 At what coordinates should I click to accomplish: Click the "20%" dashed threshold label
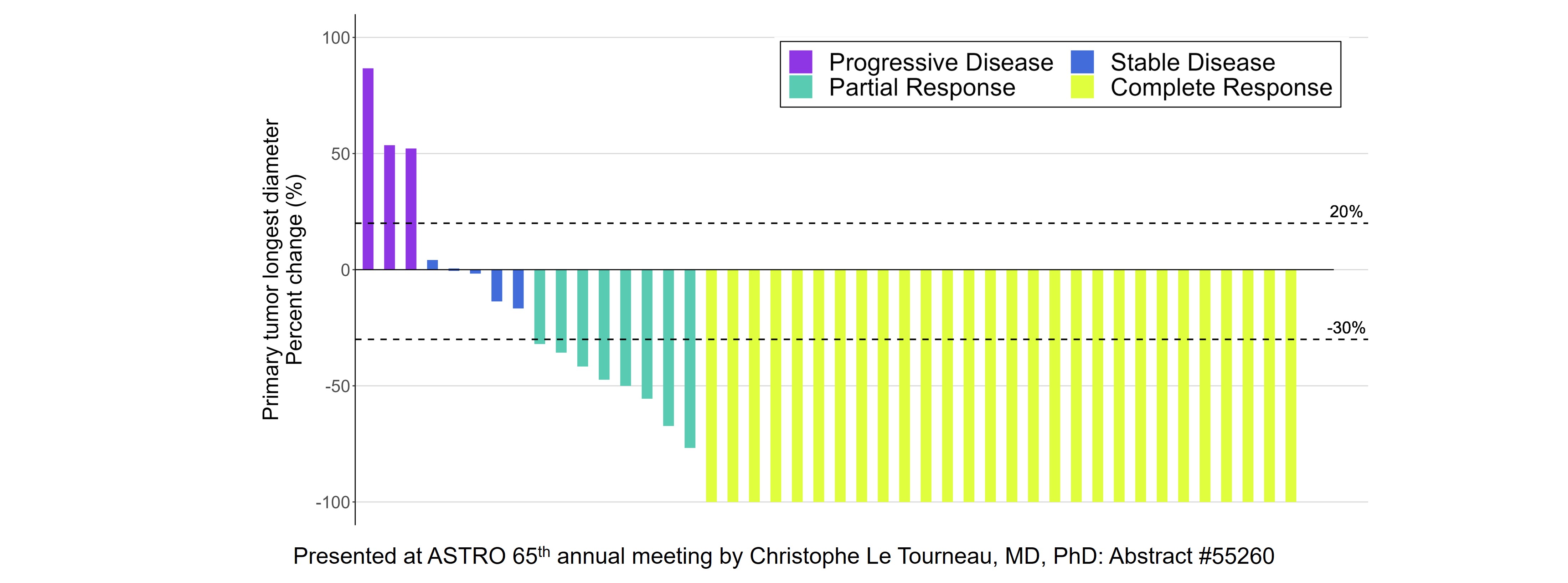(x=1346, y=212)
